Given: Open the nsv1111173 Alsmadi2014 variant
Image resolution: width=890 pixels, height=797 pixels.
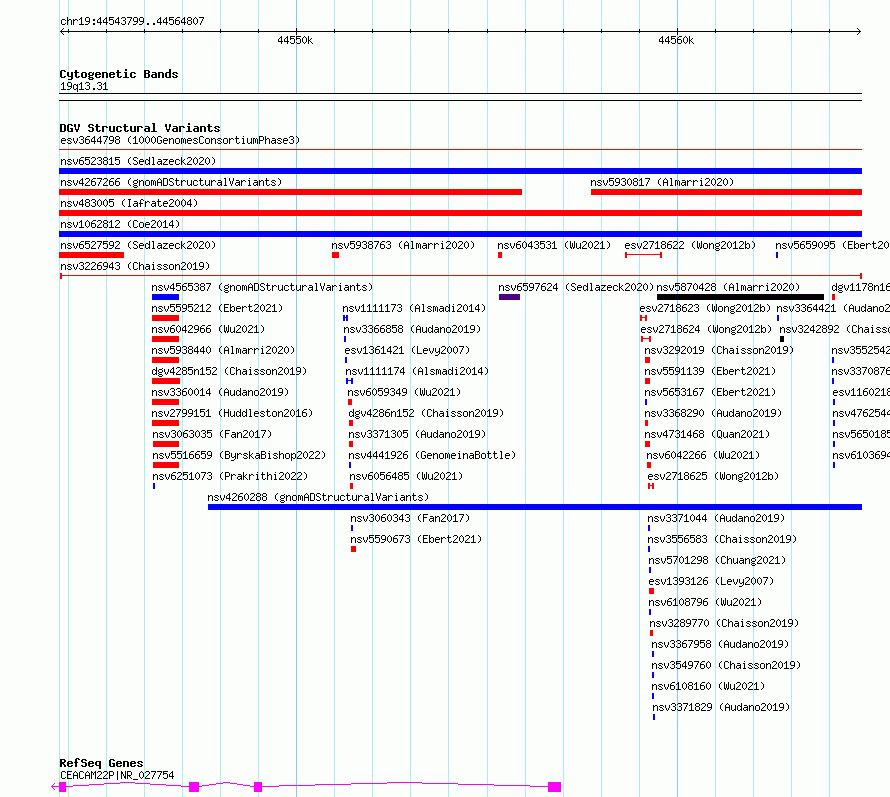Looking at the screenshot, I should (414, 308).
